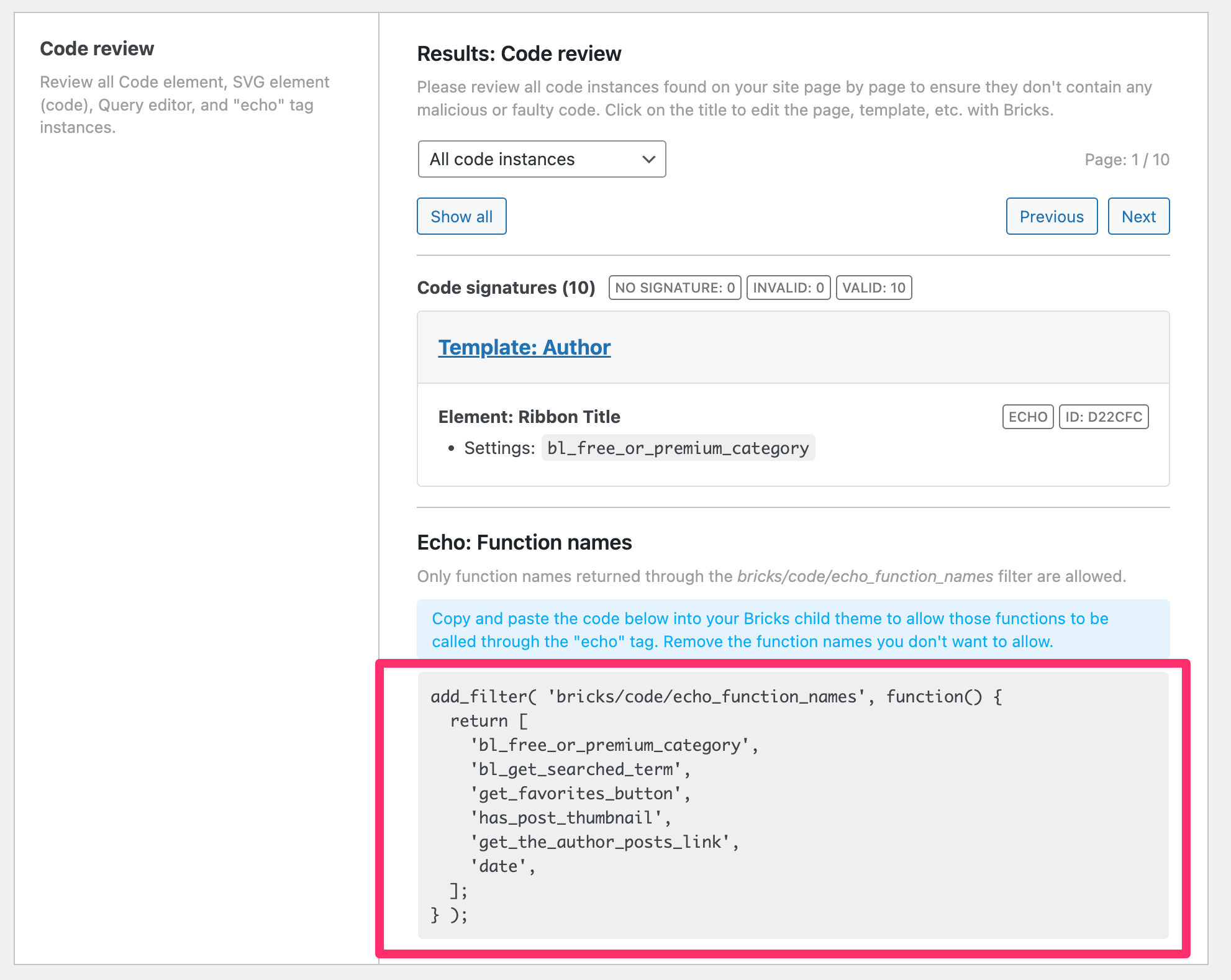The width and height of the screenshot is (1231, 980).
Task: Click the VALID: 10 signature badge
Action: click(x=873, y=287)
